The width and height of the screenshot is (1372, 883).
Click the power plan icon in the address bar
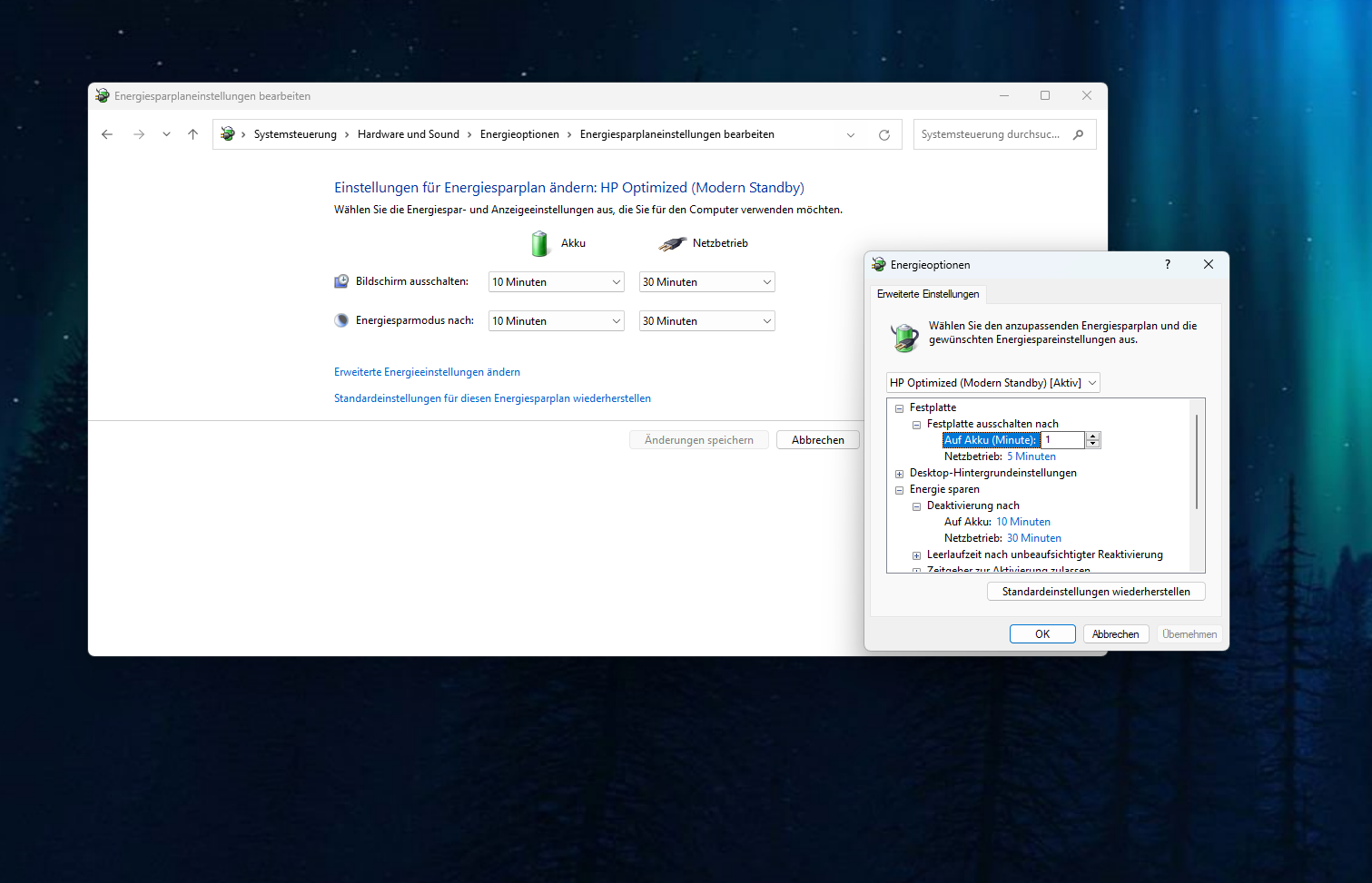coord(228,134)
